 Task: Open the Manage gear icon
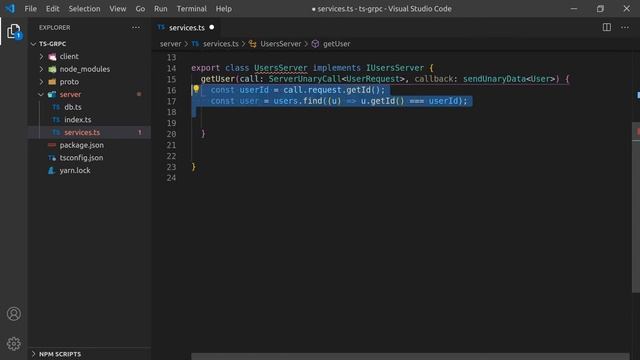(13, 344)
